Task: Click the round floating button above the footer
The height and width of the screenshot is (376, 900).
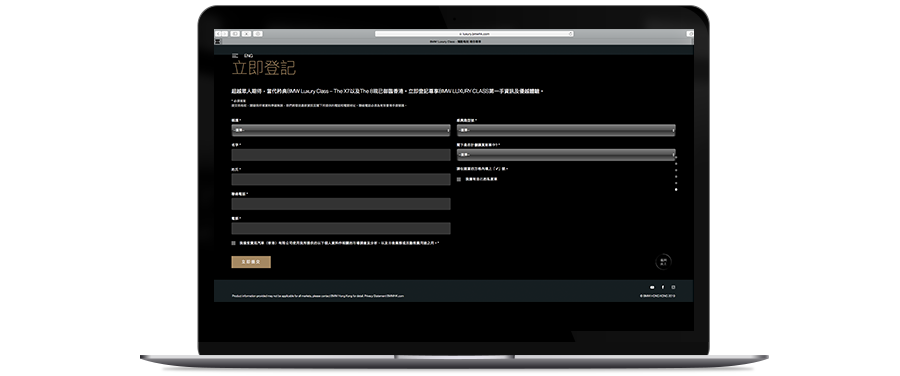Action: (663, 262)
